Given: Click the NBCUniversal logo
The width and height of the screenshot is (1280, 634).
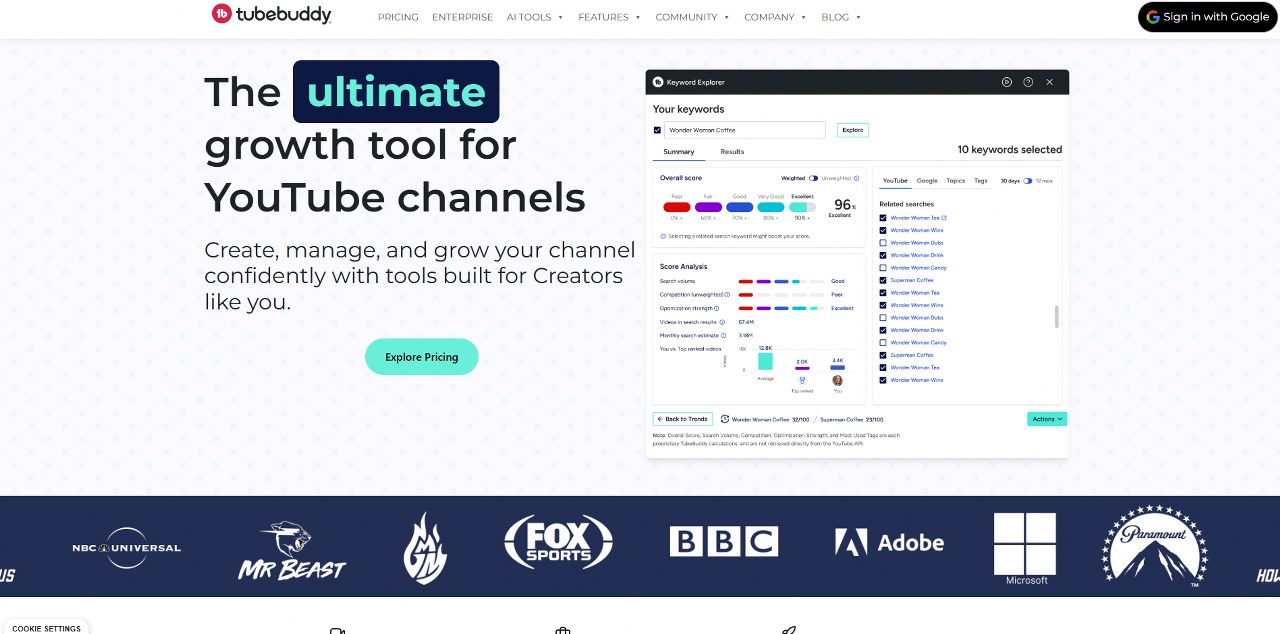Looking at the screenshot, I should tap(127, 547).
